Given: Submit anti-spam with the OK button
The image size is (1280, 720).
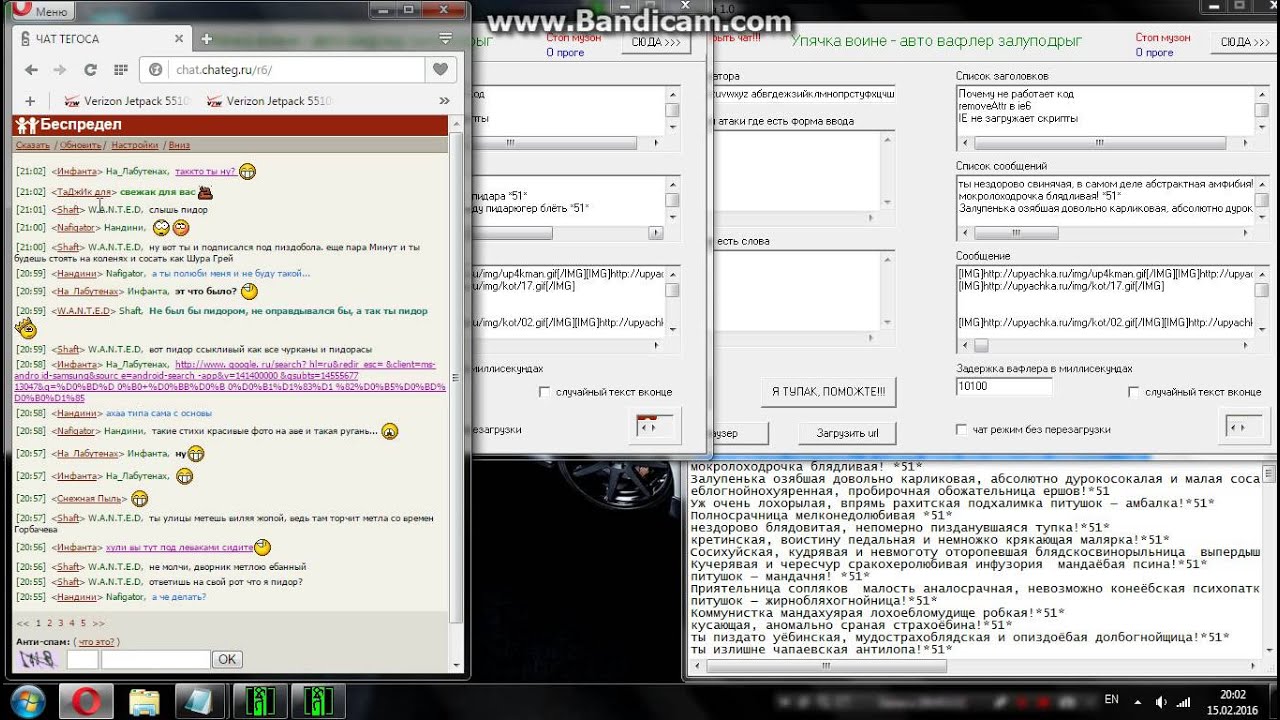Looking at the screenshot, I should (227, 659).
